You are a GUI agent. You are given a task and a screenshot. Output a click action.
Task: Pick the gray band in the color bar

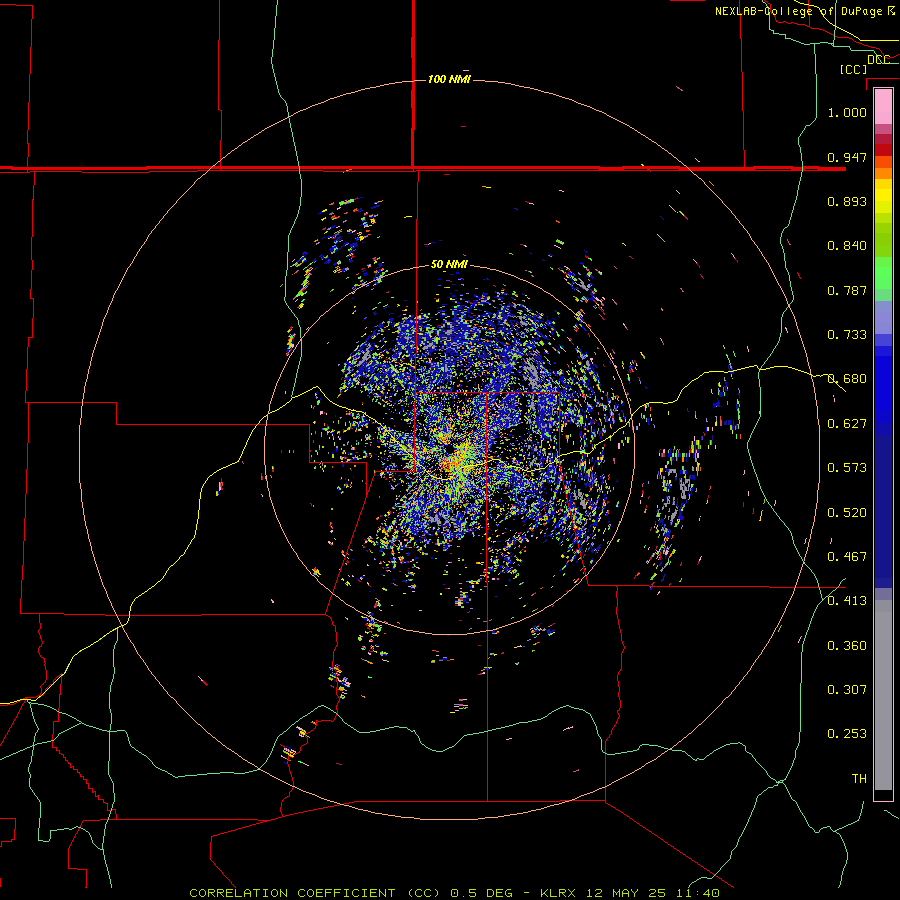(883, 695)
